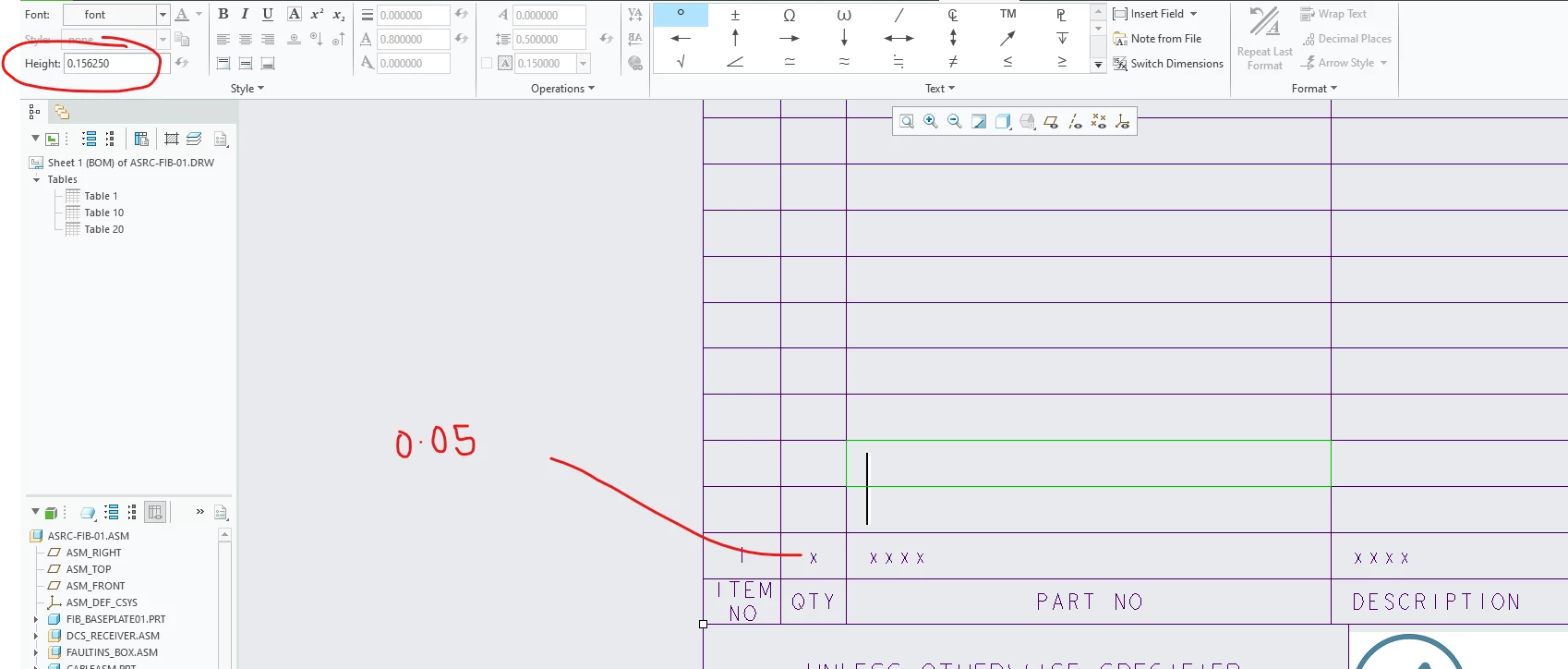Apply superscript formatting
The width and height of the screenshot is (1568, 669).
tap(317, 14)
